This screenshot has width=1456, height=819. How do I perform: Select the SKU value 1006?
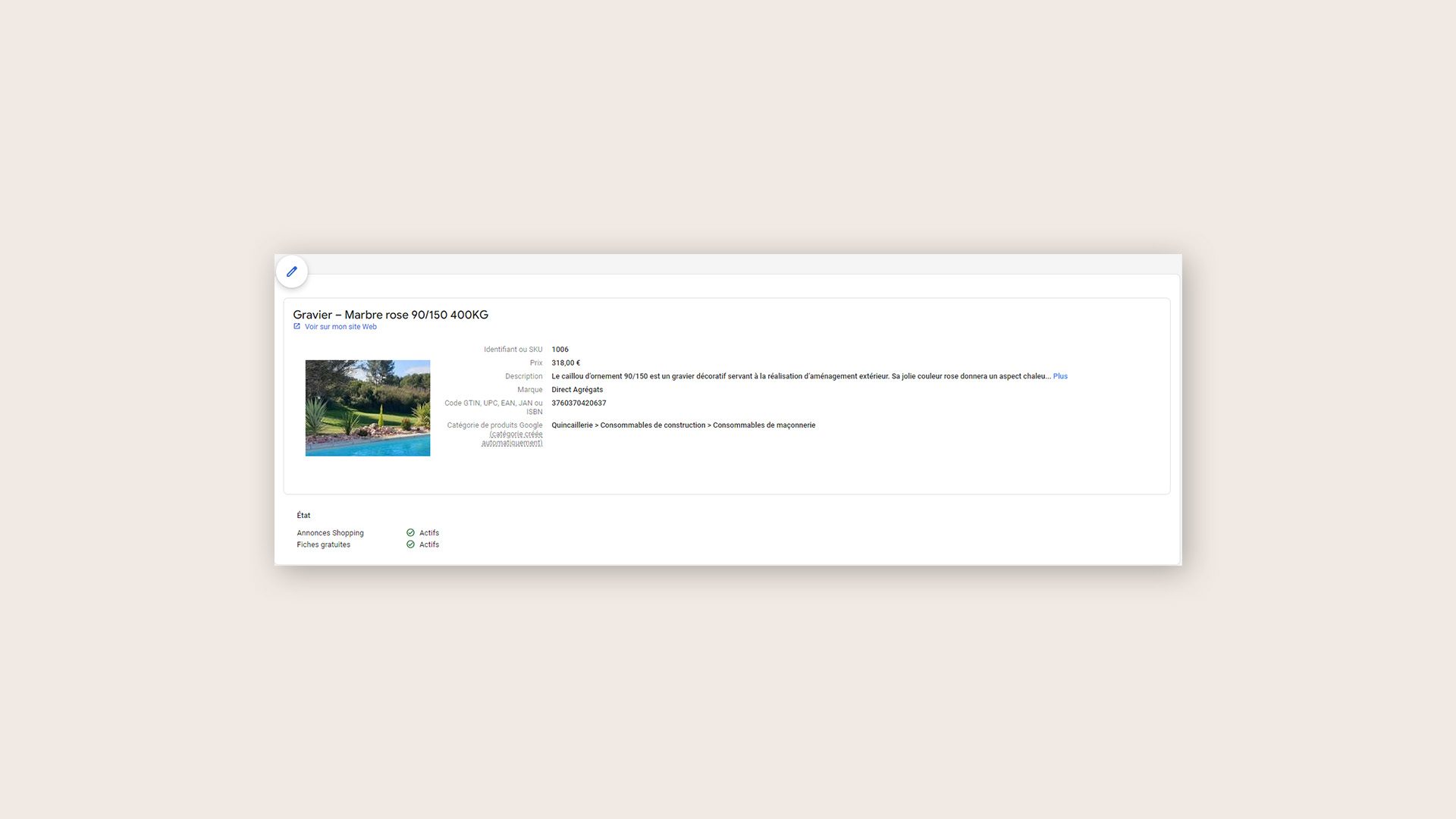tap(560, 350)
